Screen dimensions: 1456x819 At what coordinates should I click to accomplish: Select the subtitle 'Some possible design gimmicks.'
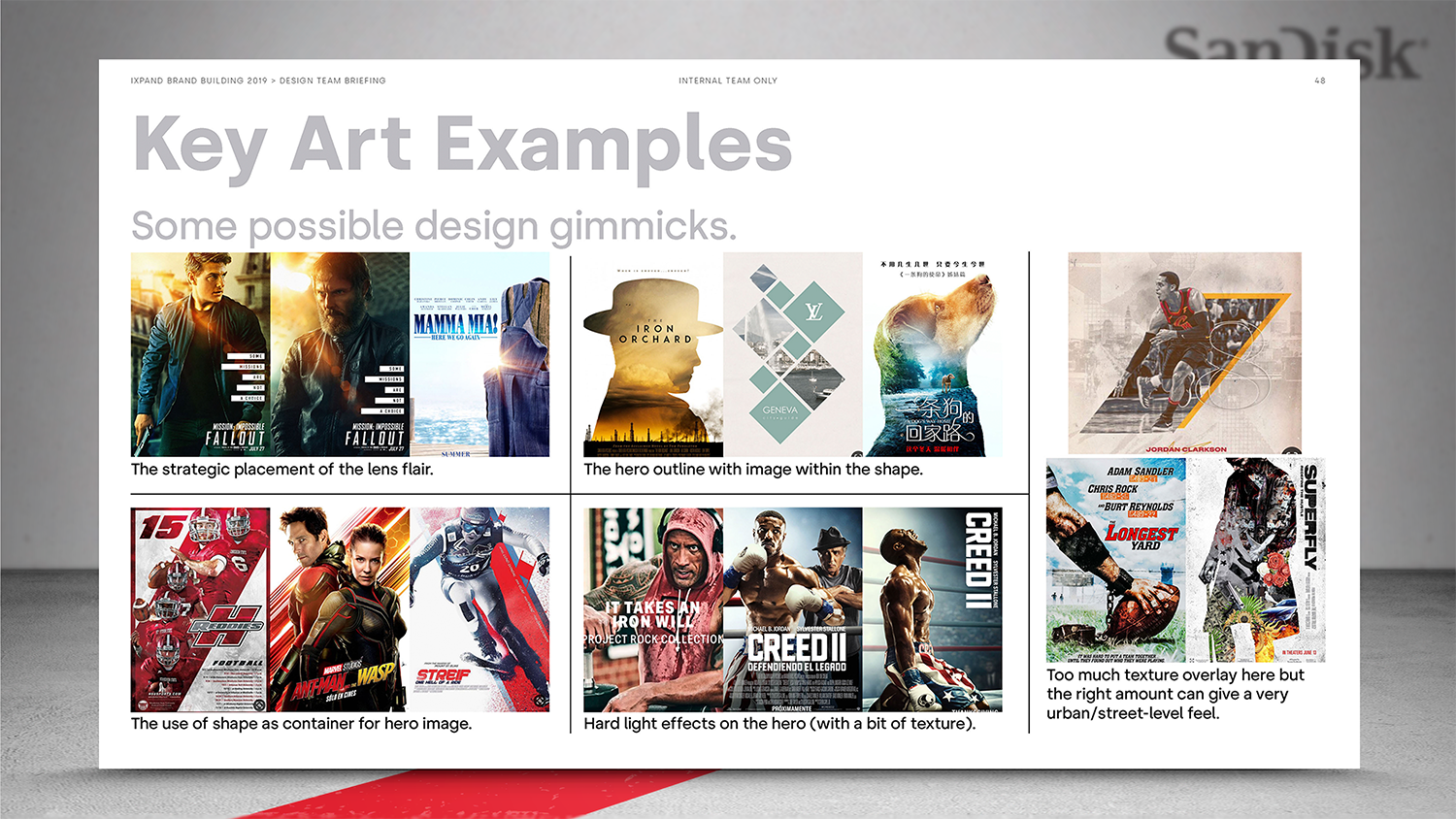(434, 226)
